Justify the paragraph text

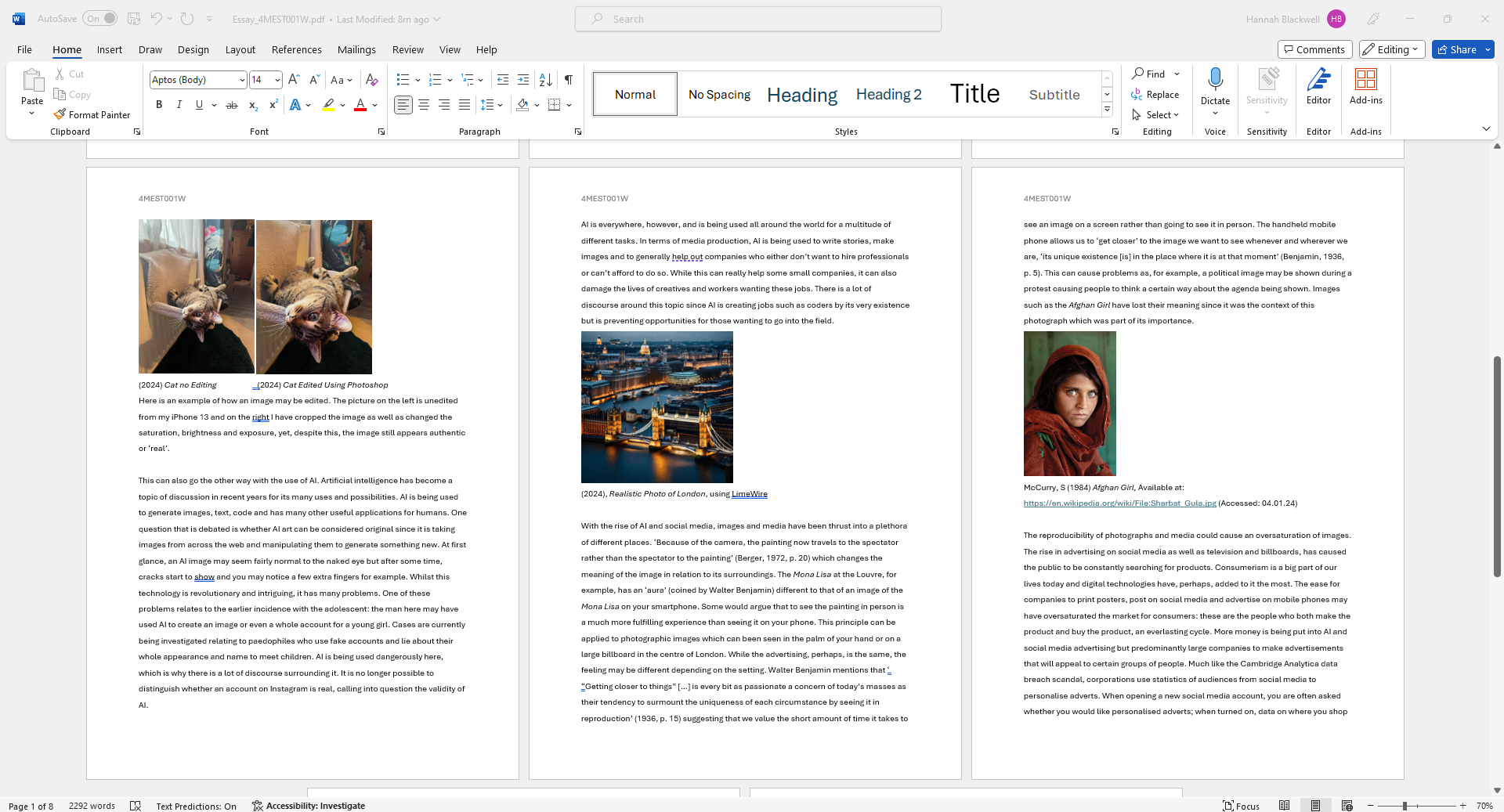465,105
